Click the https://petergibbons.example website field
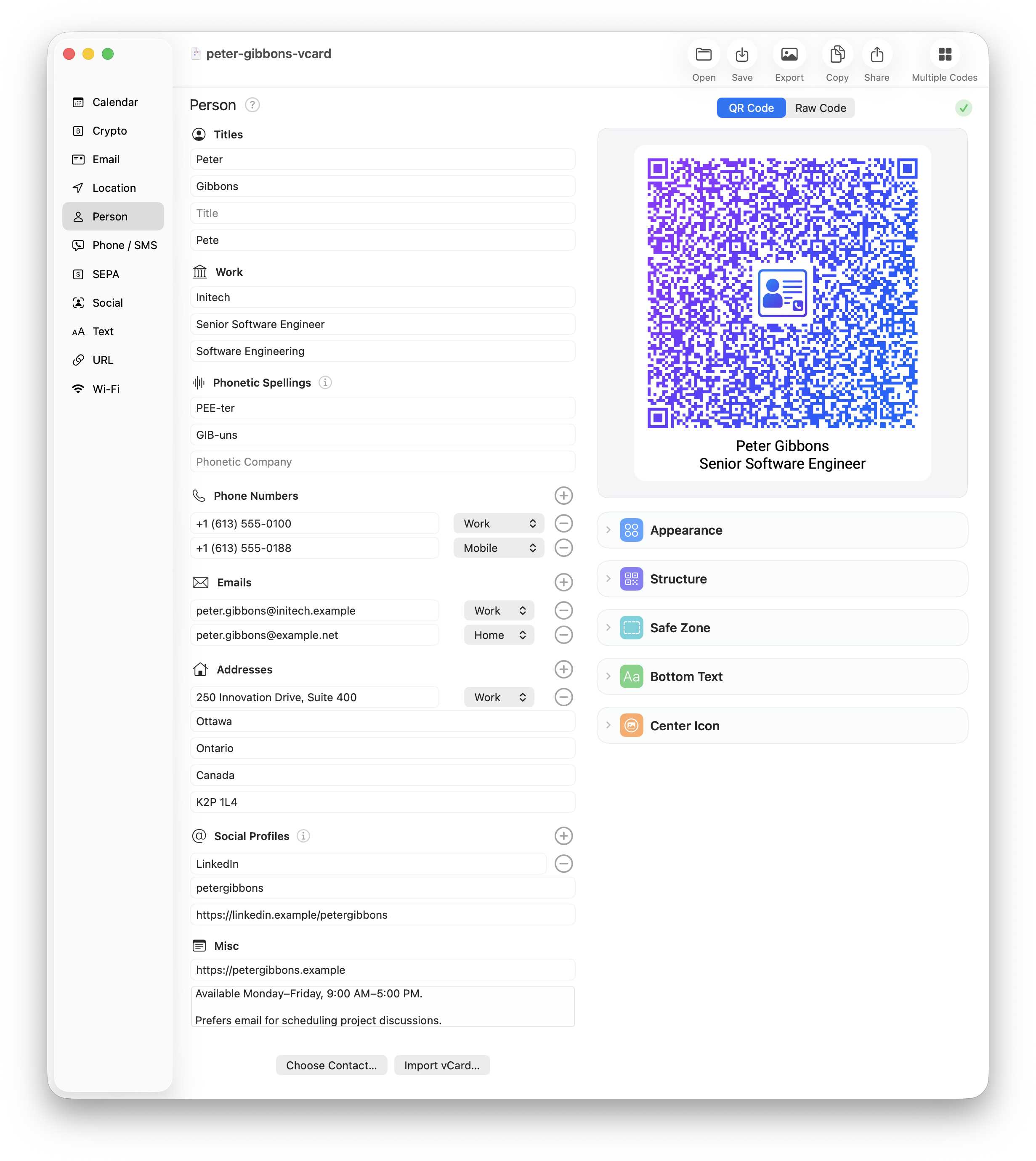Viewport: 1036px width, 1161px height. pos(383,970)
